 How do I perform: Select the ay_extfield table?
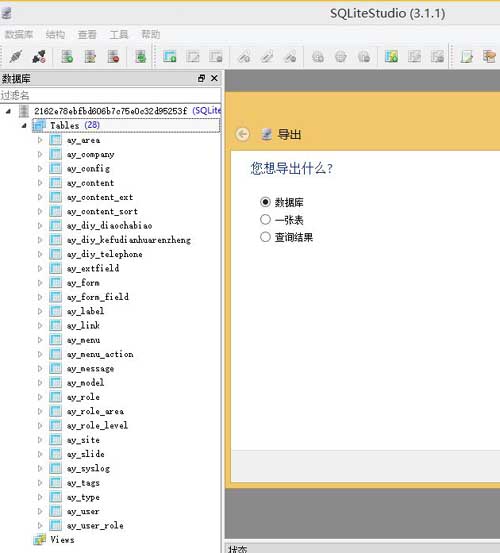[x=93, y=269]
